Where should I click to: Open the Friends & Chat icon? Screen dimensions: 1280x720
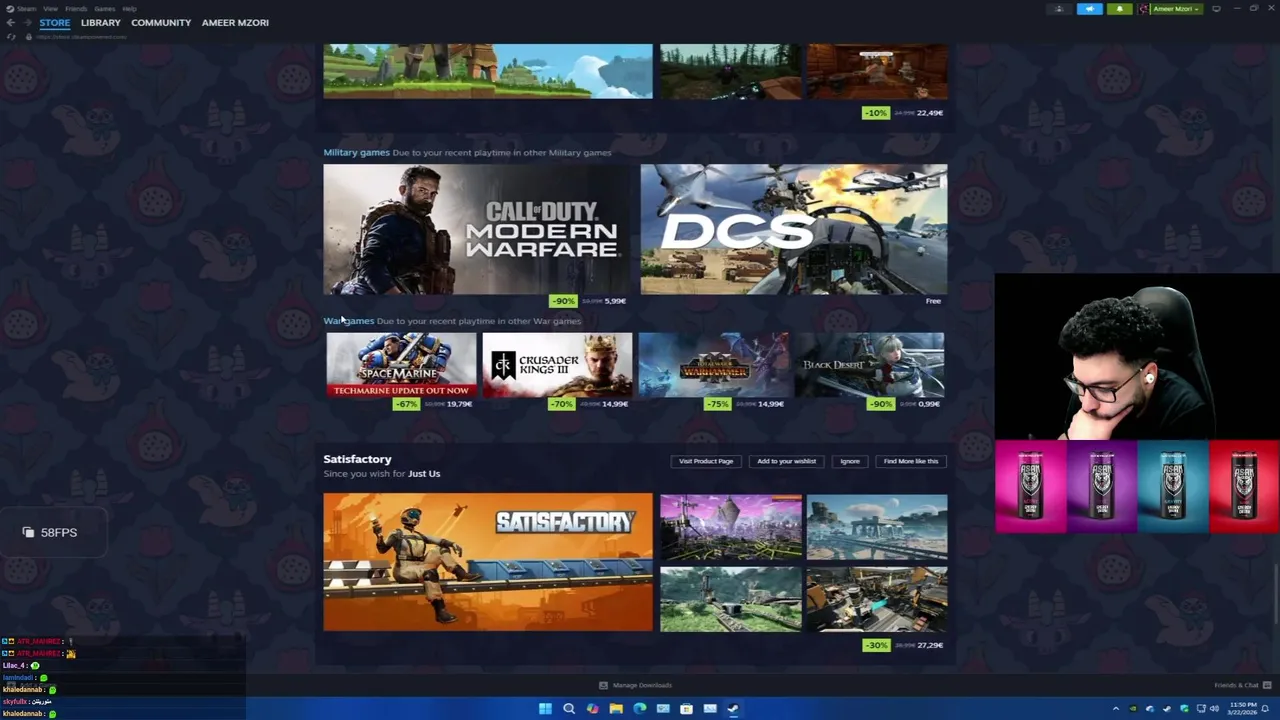click(1267, 685)
